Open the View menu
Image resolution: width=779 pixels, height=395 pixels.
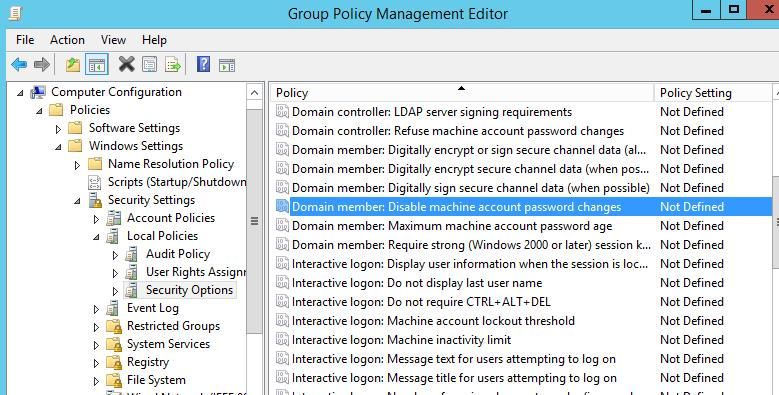(113, 40)
